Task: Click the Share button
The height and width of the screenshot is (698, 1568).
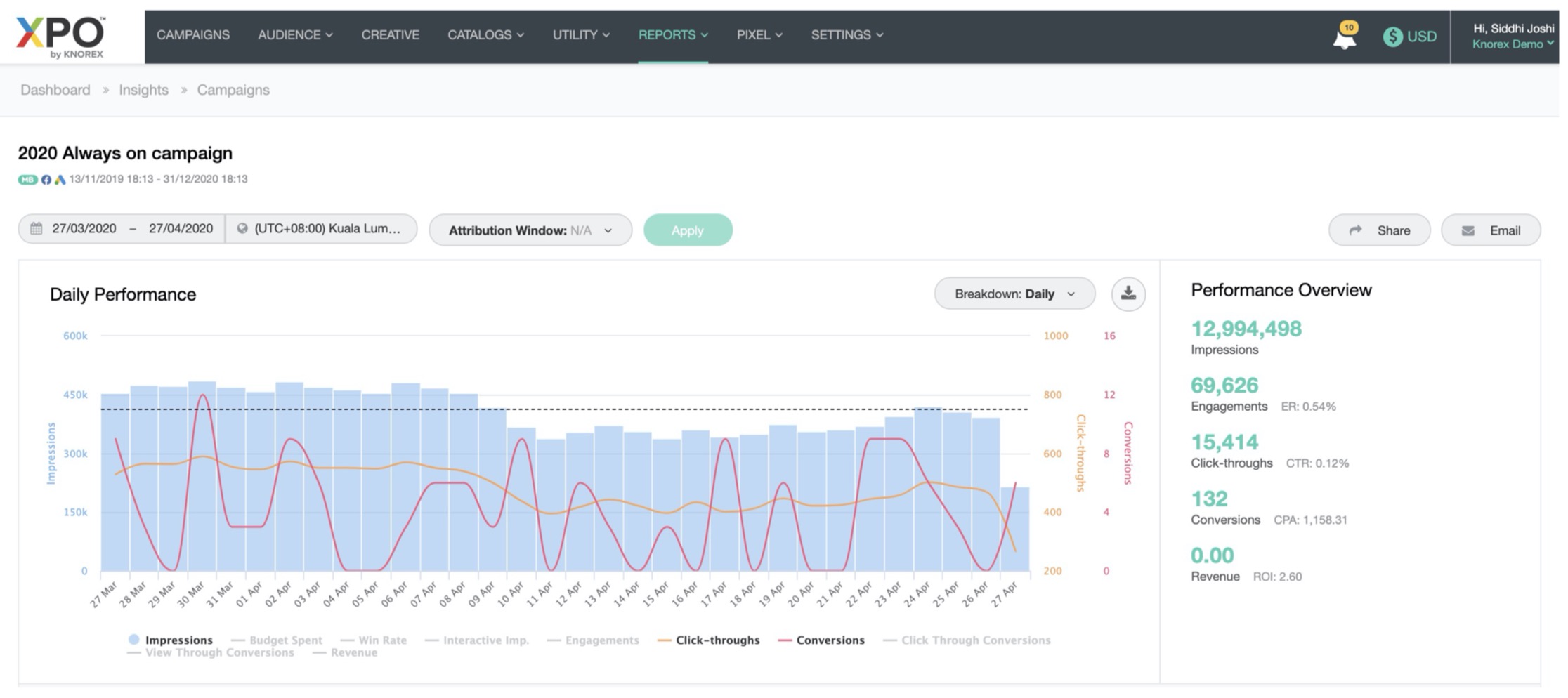Action: (x=1379, y=230)
